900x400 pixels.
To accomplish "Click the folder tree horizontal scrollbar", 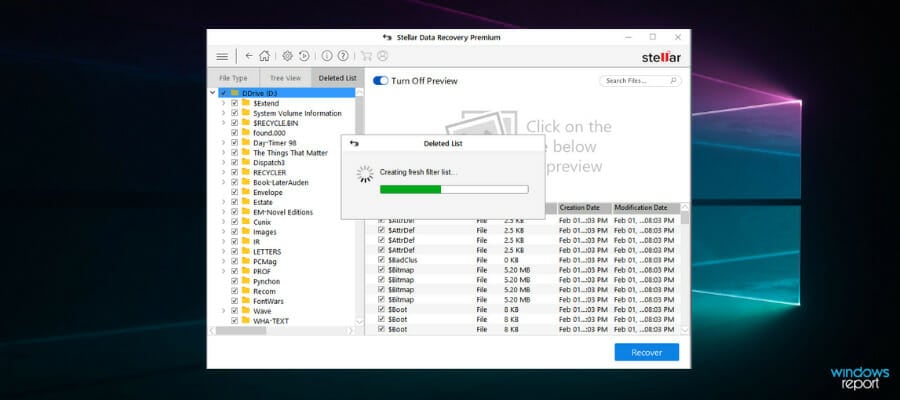I will click(282, 331).
